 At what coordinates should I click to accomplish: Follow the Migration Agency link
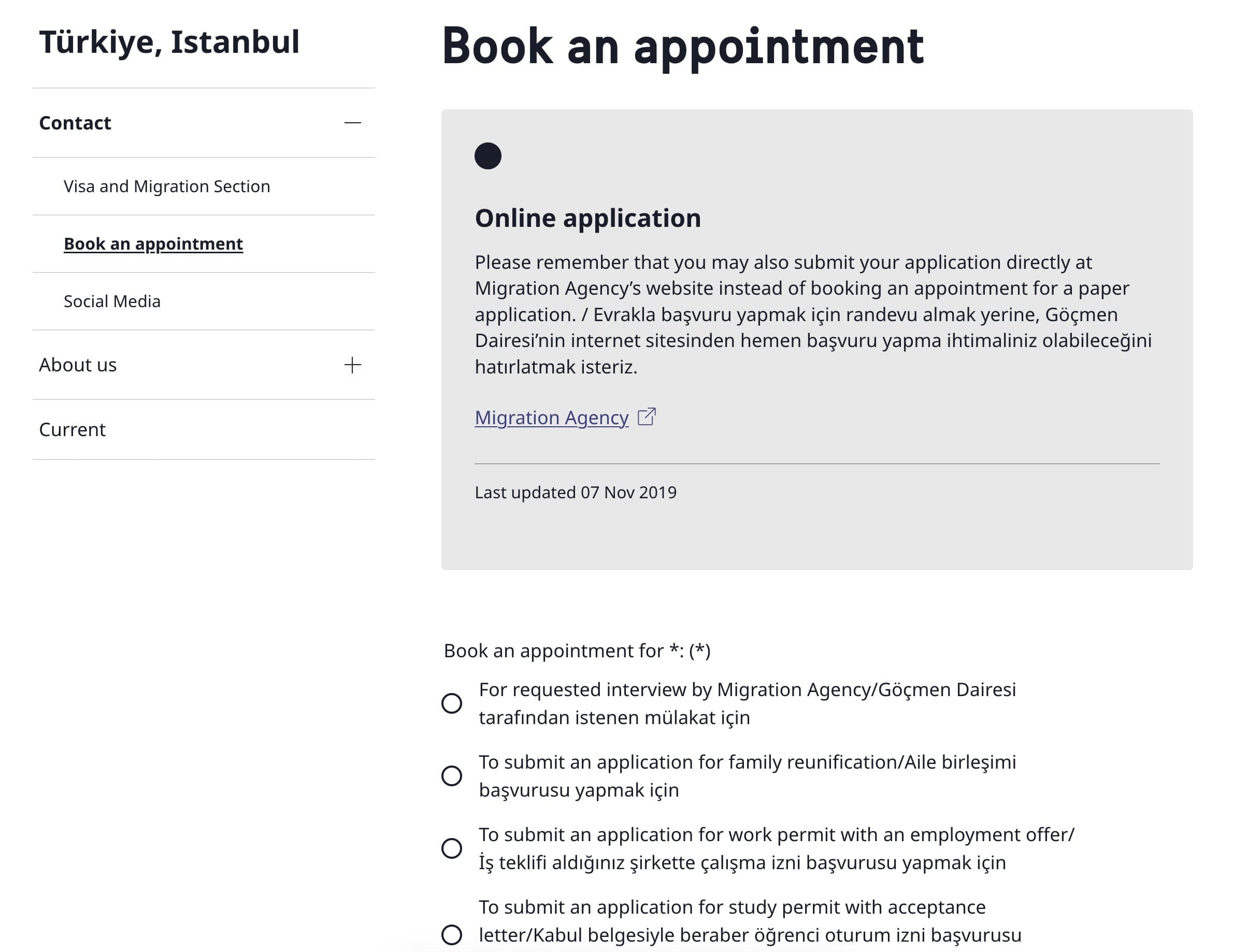(x=551, y=417)
